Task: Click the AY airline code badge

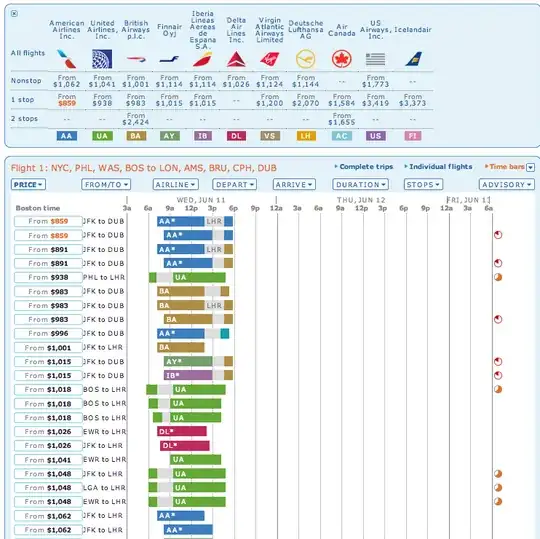Action: 169,136
